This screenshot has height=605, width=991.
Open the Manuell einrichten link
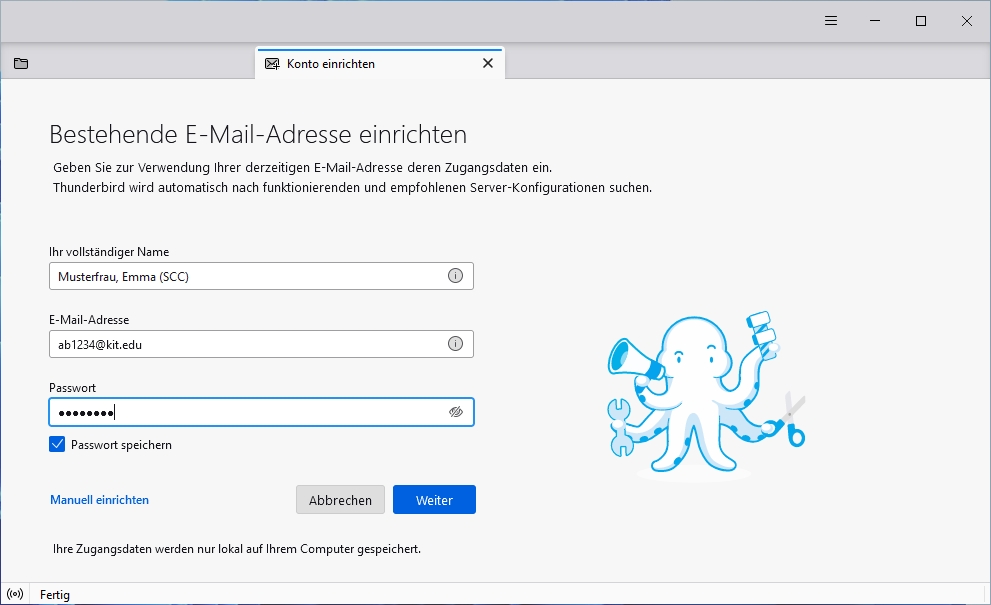(99, 500)
